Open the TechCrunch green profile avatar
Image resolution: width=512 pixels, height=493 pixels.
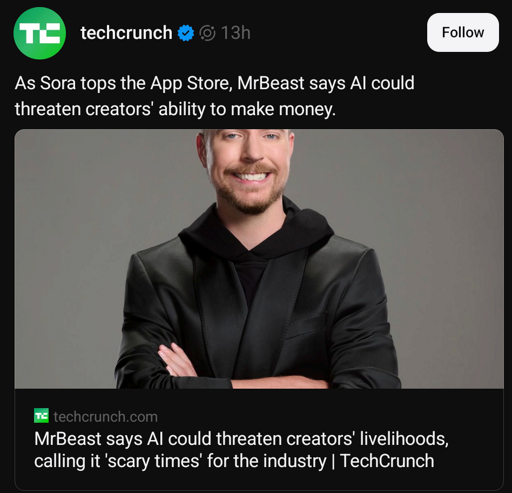pos(40,33)
